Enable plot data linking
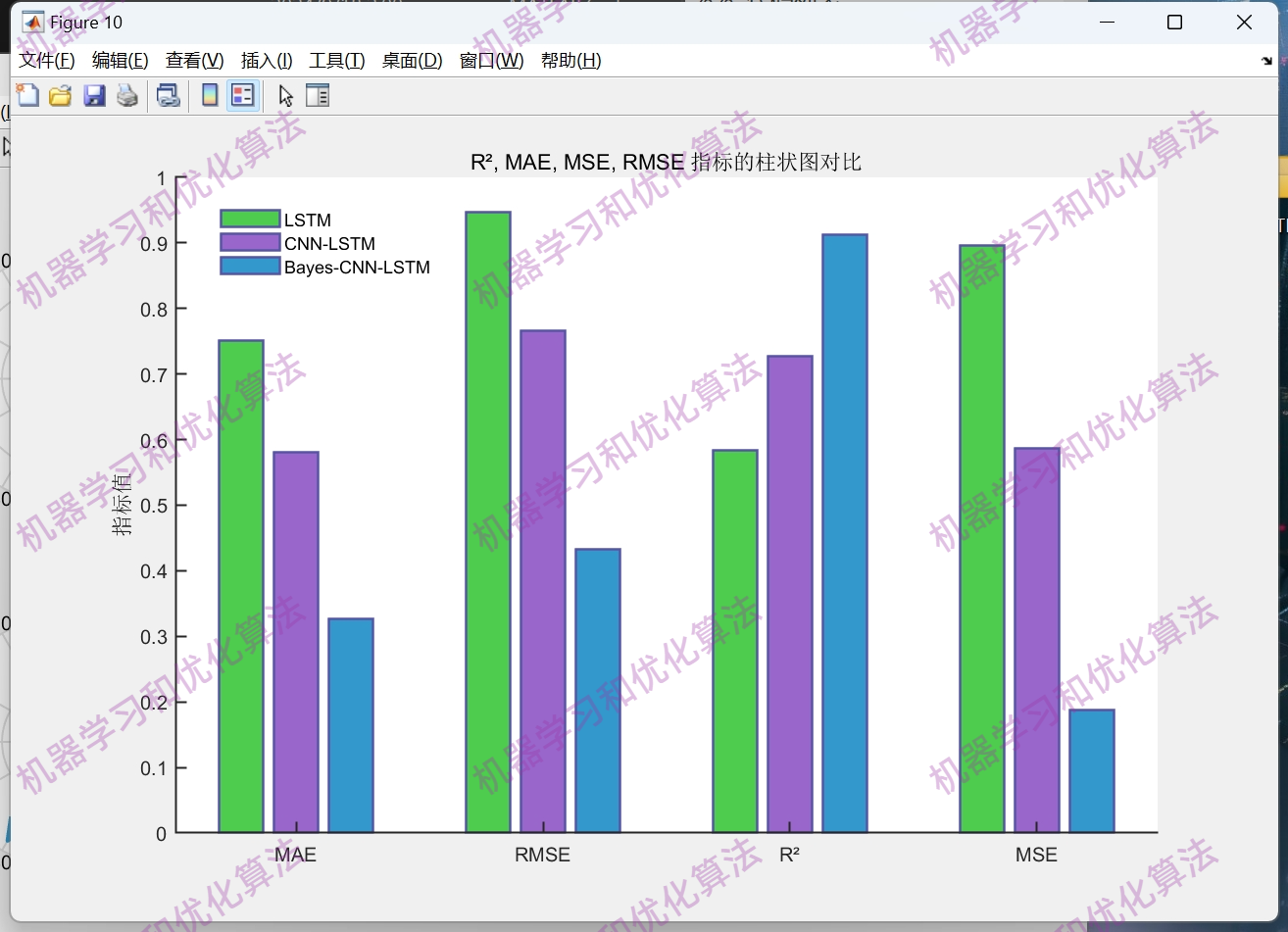 tap(168, 95)
